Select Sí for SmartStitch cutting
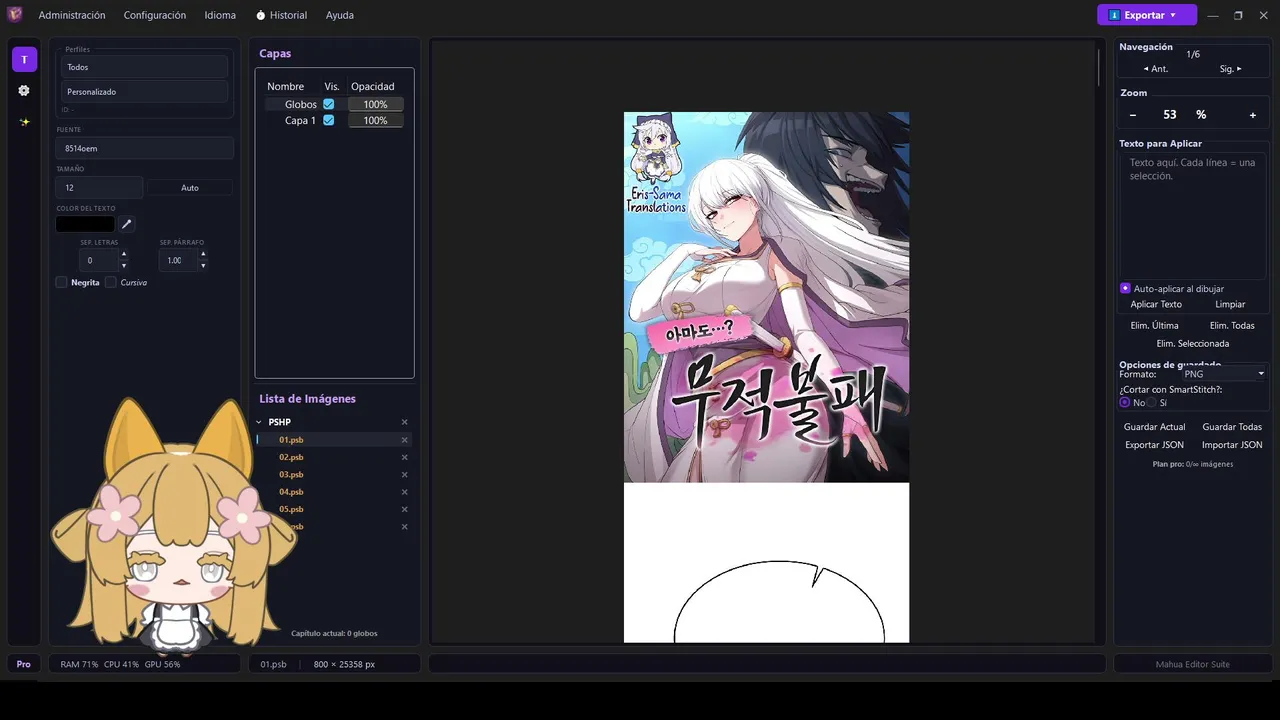The image size is (1280, 720). coord(1151,402)
